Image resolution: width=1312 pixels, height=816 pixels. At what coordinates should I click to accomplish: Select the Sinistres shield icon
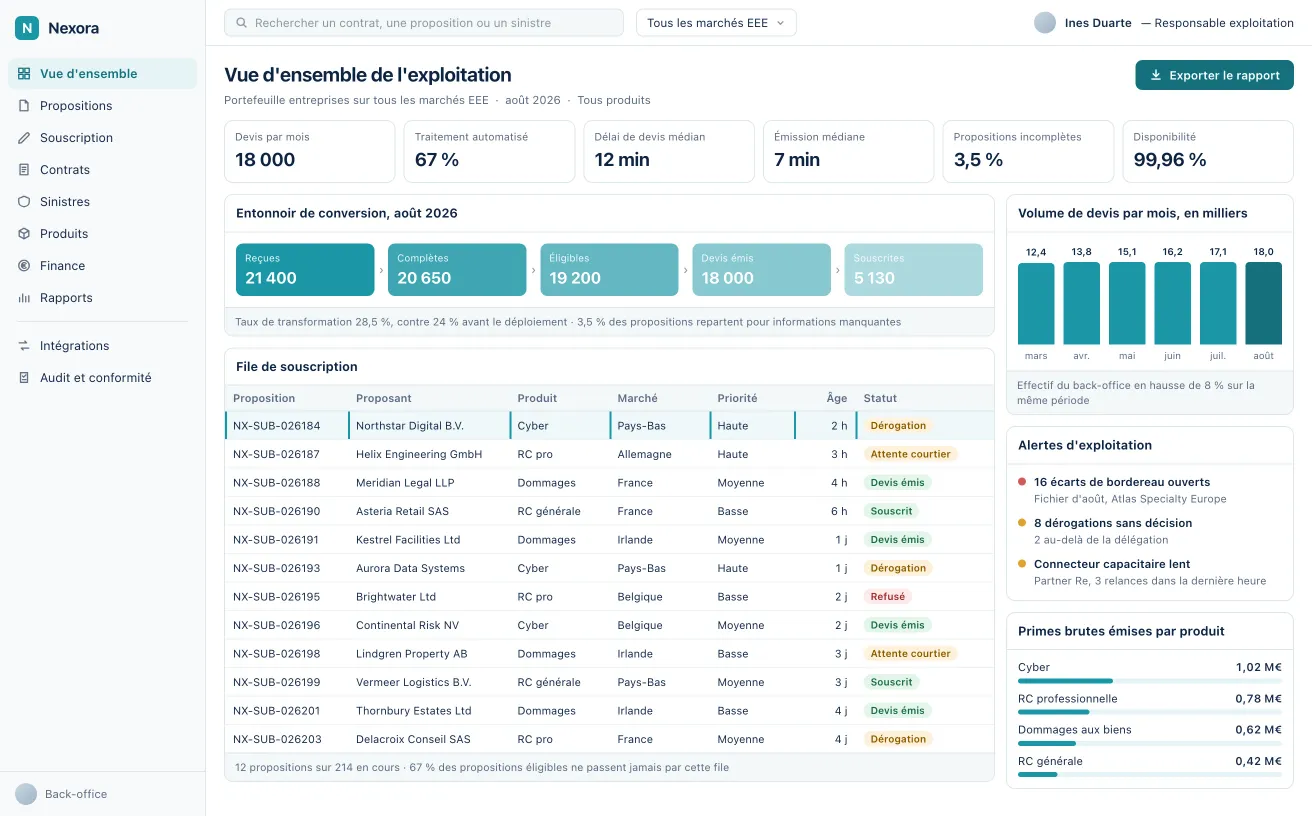24,202
